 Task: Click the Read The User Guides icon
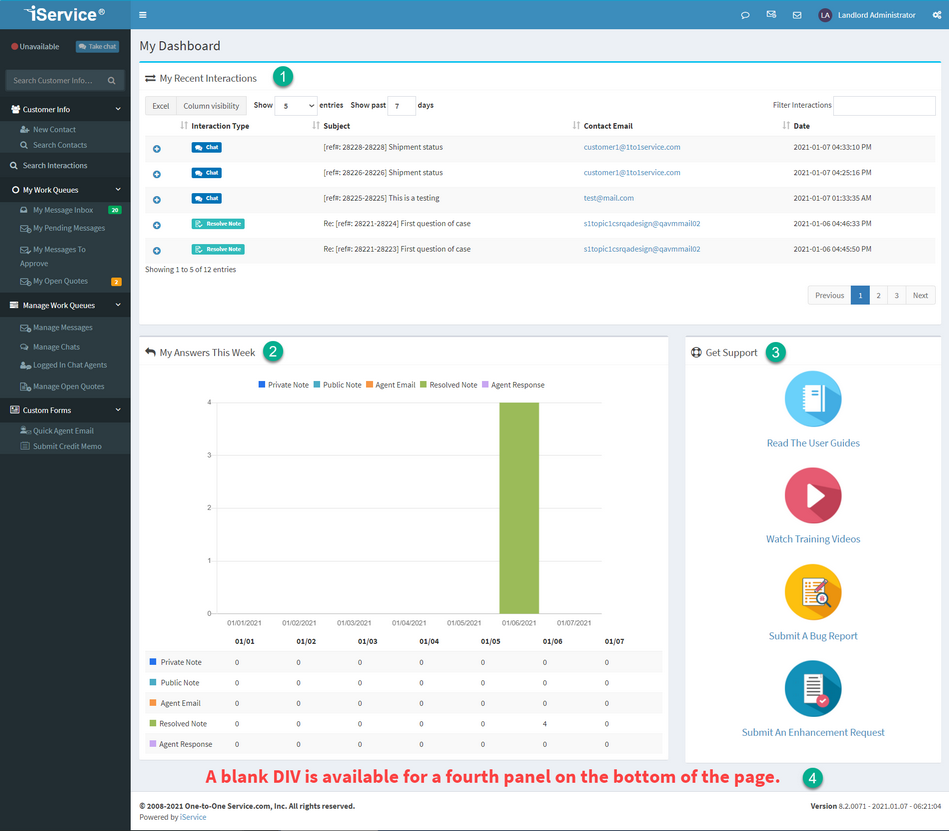point(813,399)
